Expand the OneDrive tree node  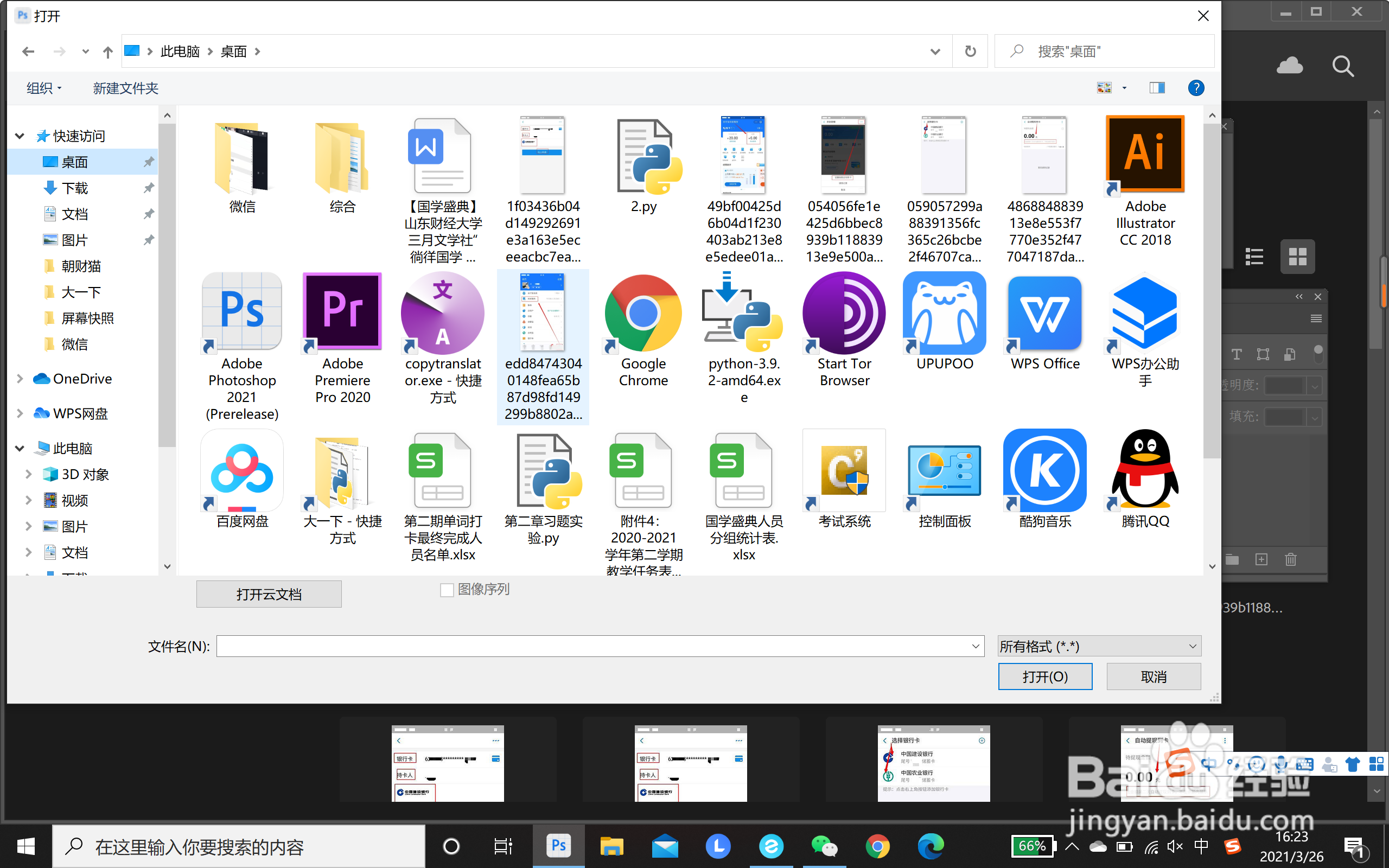coord(20,379)
